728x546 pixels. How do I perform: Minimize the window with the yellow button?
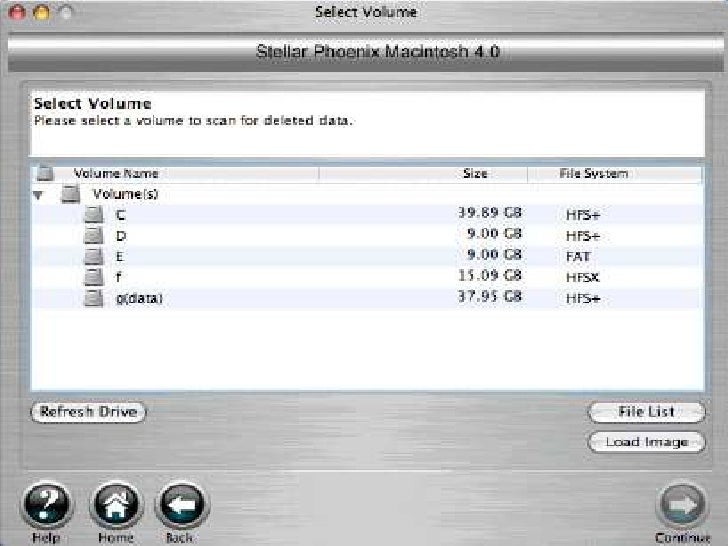point(42,13)
